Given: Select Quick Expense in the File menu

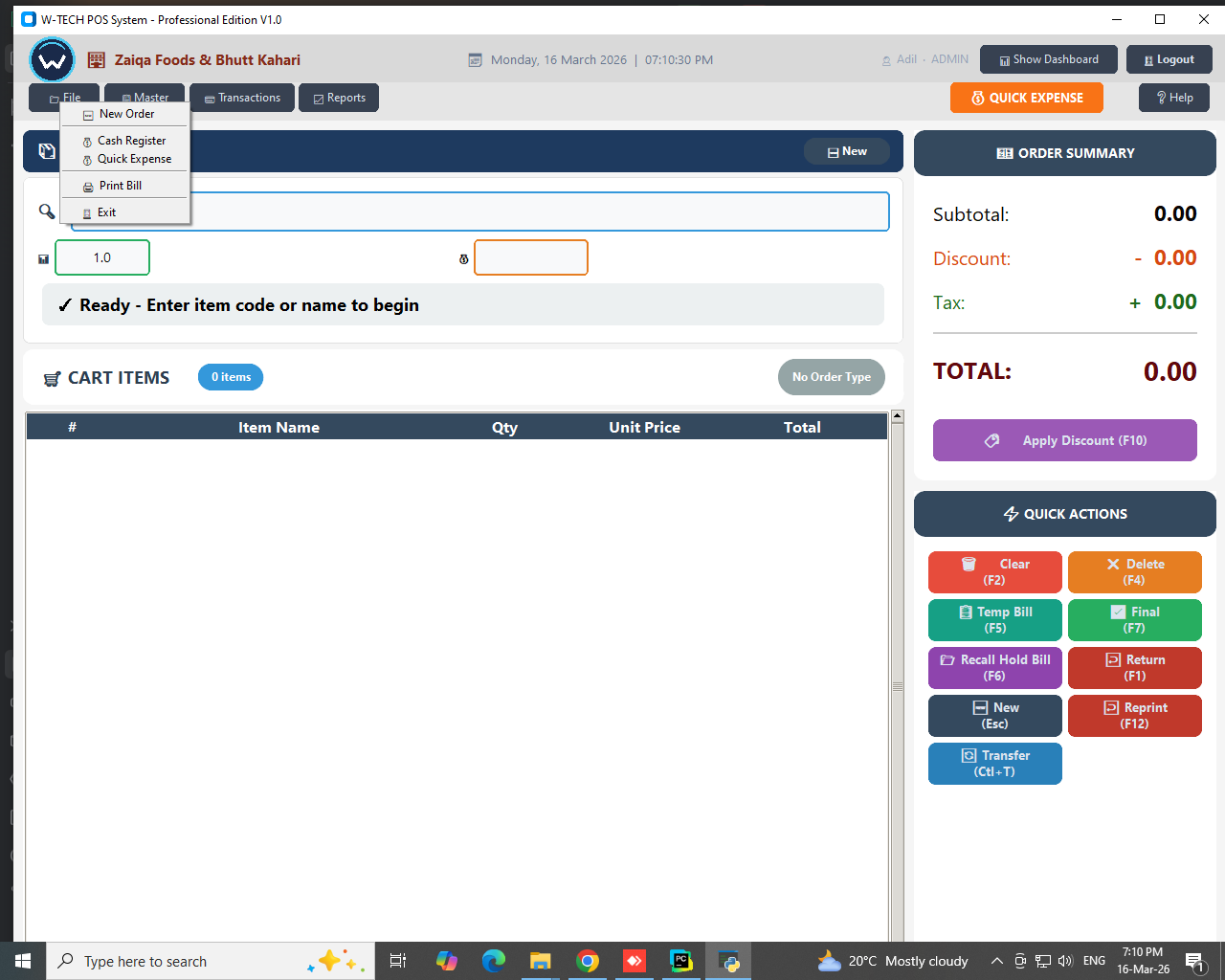Looking at the screenshot, I should (x=125, y=159).
